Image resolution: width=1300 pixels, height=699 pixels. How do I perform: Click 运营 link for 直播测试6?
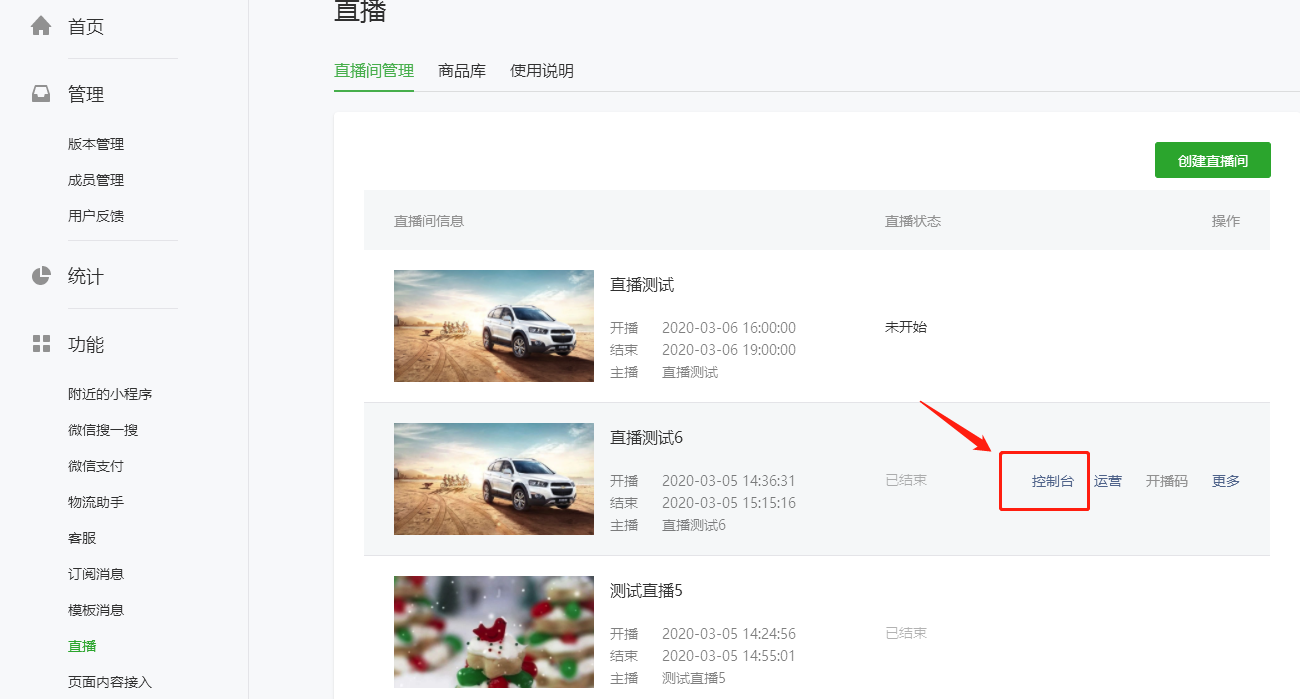click(1108, 481)
